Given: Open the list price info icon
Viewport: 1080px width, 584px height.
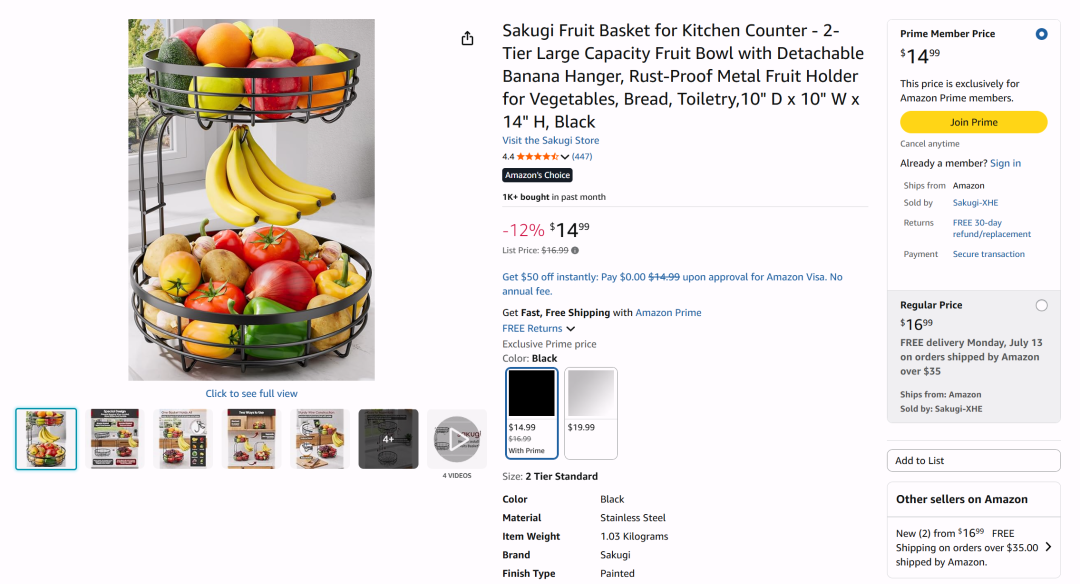Looking at the screenshot, I should click(575, 251).
